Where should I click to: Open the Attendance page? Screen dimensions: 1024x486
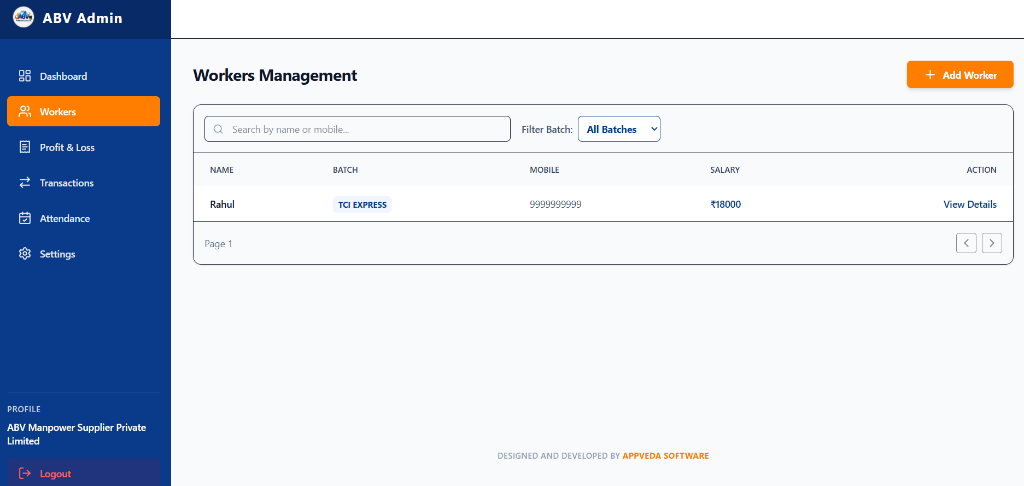pyautogui.click(x=84, y=218)
